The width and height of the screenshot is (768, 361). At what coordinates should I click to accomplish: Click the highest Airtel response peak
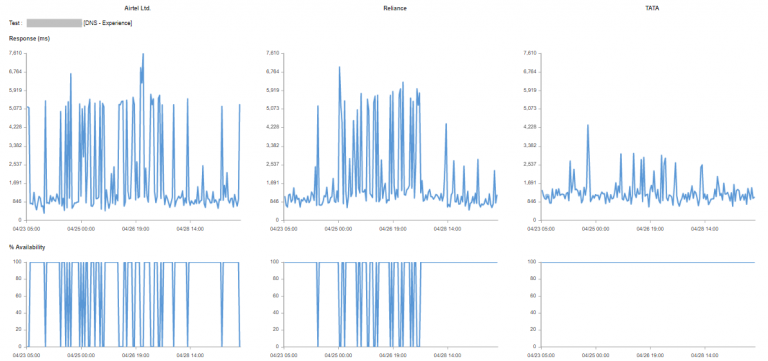[143, 54]
